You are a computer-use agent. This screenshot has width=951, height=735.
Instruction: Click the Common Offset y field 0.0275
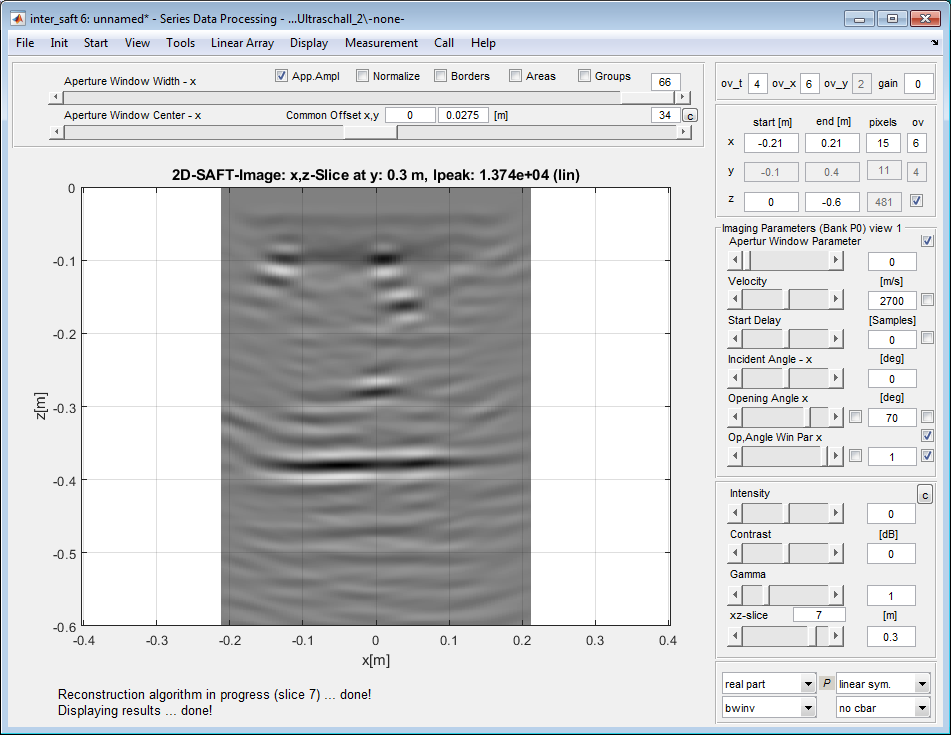click(x=463, y=115)
